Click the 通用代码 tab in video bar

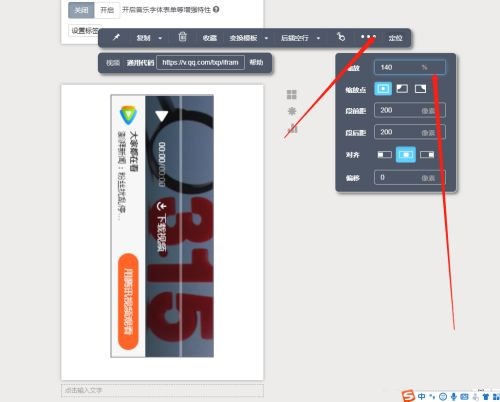point(140,63)
